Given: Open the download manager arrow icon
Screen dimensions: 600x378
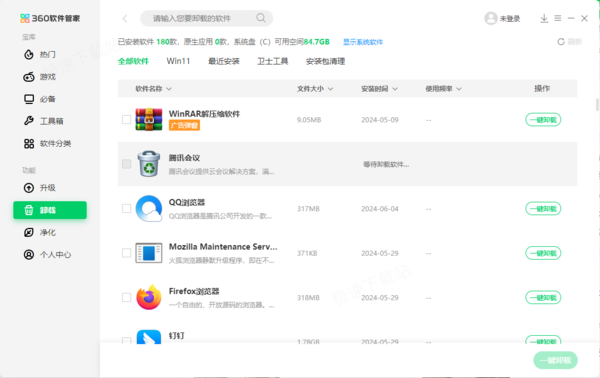Looking at the screenshot, I should pyautogui.click(x=544, y=18).
